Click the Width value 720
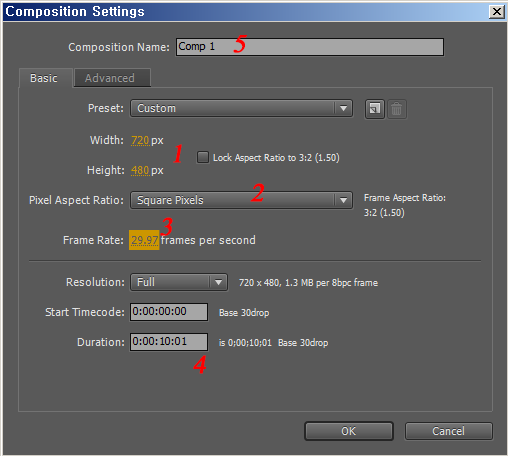Image resolution: width=508 pixels, height=456 pixels. pyautogui.click(x=140, y=140)
